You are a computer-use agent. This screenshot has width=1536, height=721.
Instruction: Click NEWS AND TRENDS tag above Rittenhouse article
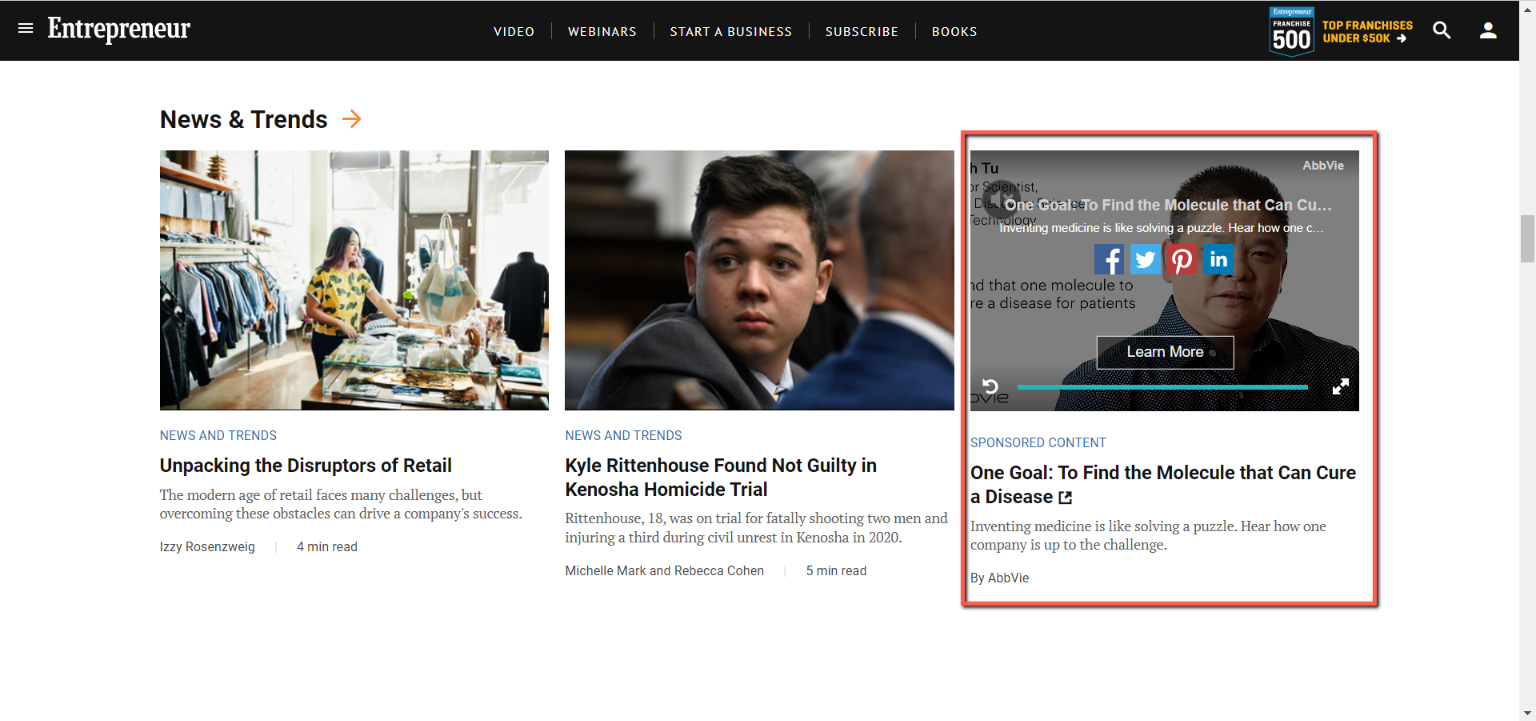(x=623, y=436)
